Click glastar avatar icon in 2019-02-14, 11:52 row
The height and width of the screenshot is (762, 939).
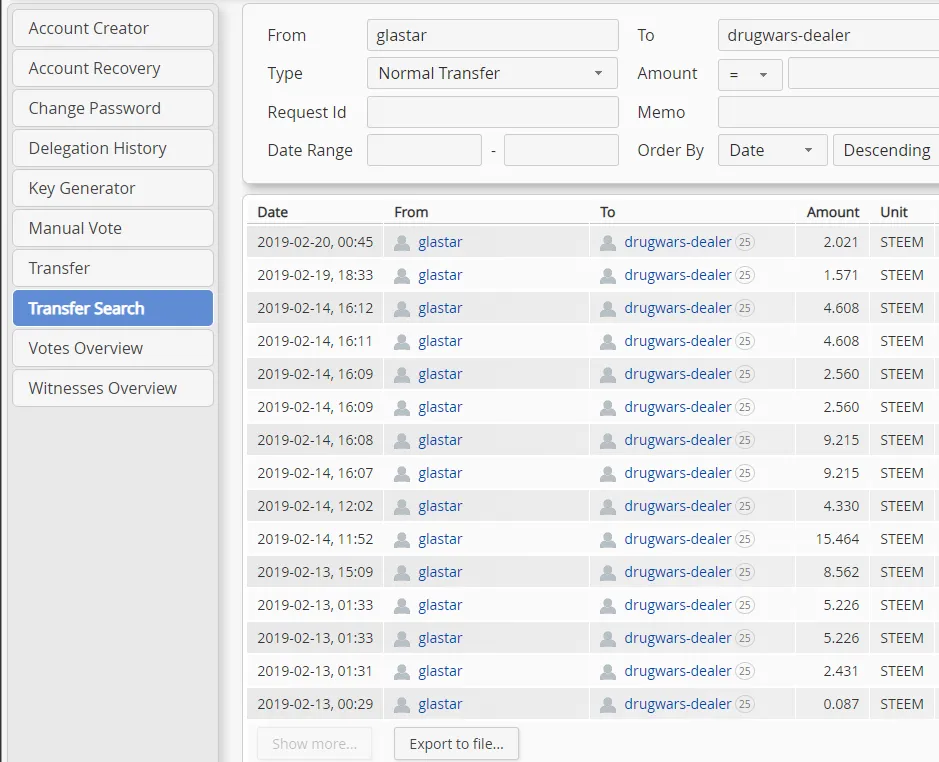[402, 539]
